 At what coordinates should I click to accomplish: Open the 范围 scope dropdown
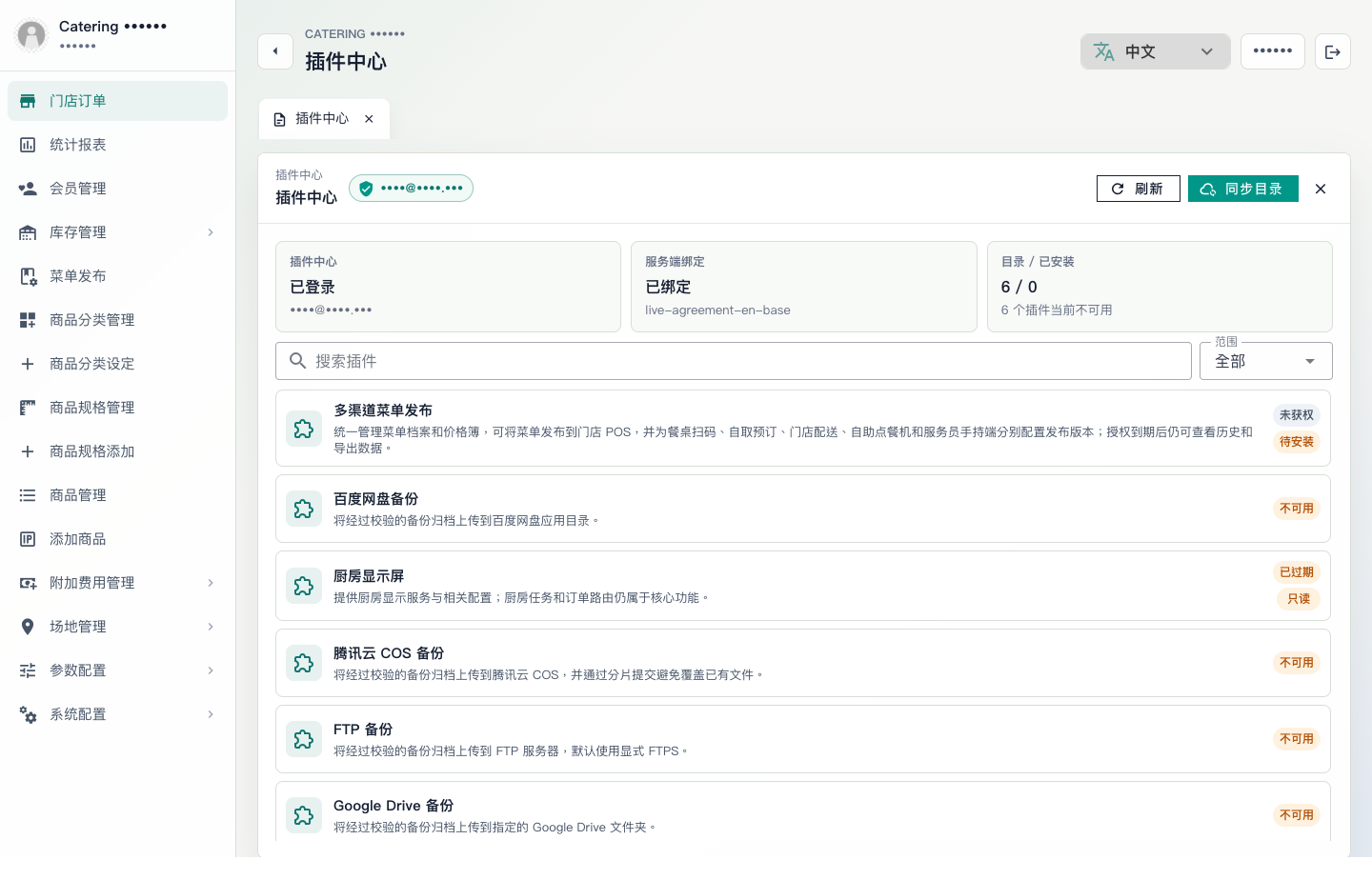click(1265, 361)
